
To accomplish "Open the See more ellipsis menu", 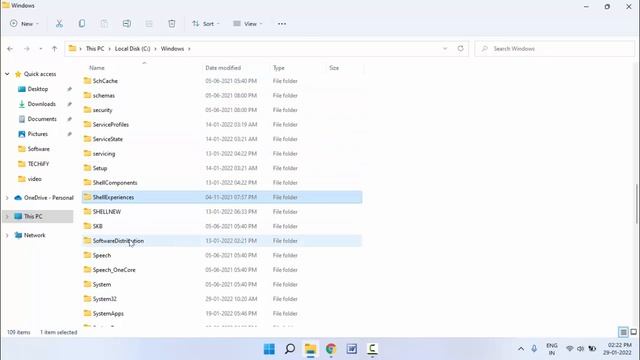I will click(x=282, y=24).
